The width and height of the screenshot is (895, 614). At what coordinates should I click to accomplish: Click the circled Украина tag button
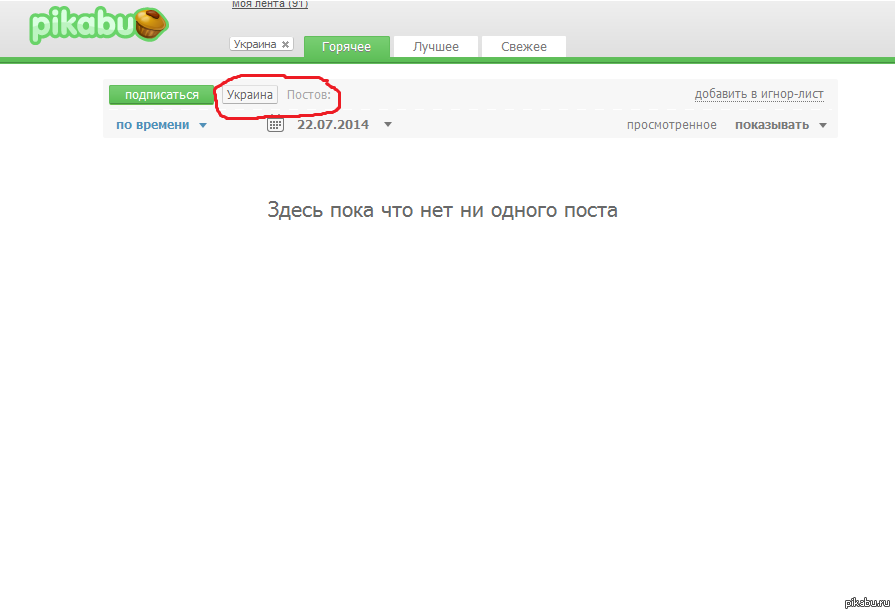point(250,95)
